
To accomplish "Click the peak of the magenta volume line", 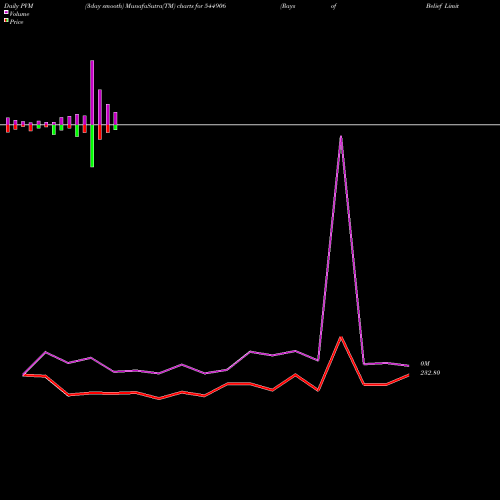I will [341, 136].
